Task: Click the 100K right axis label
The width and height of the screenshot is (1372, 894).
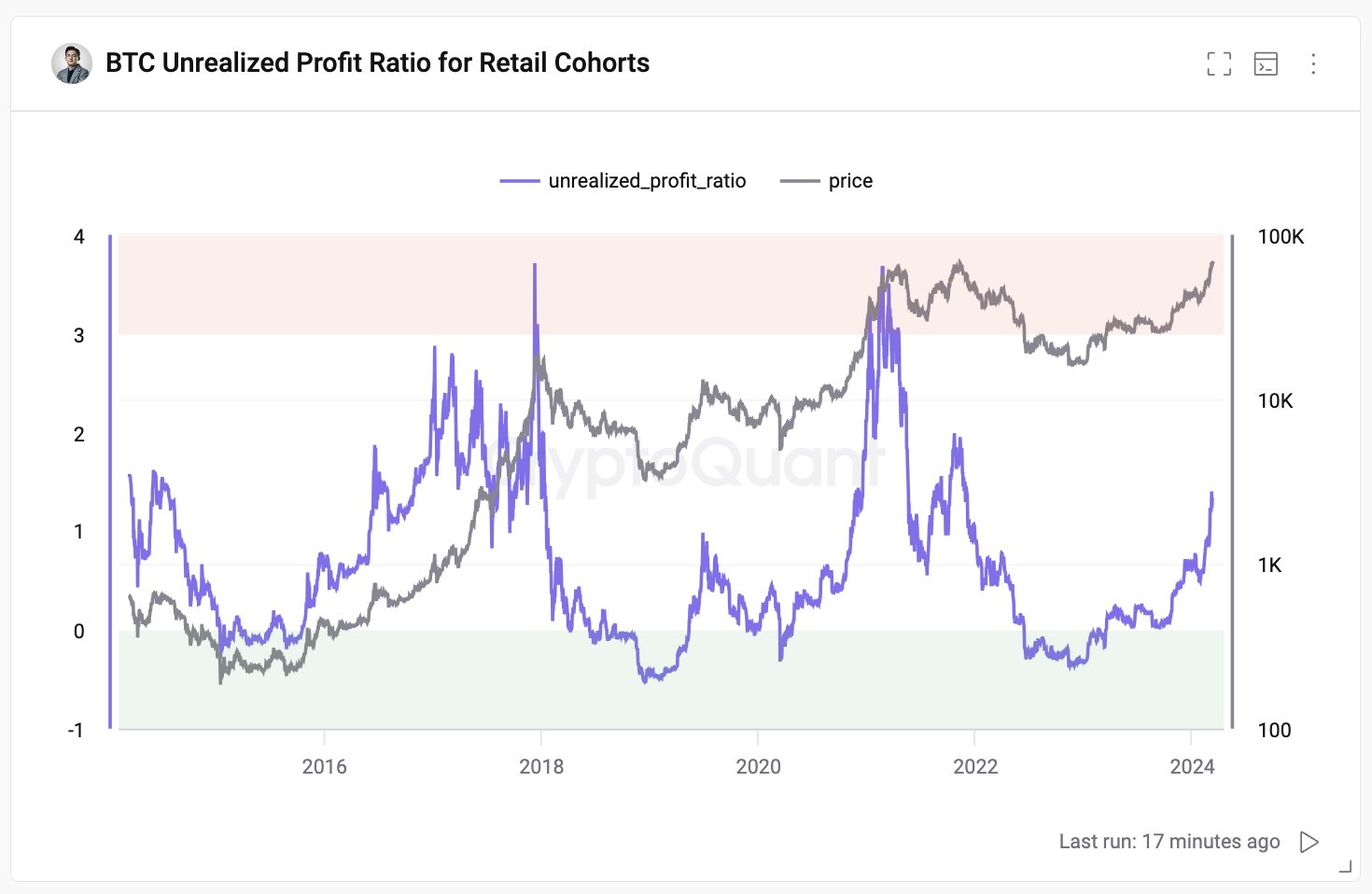Action: coord(1281,237)
